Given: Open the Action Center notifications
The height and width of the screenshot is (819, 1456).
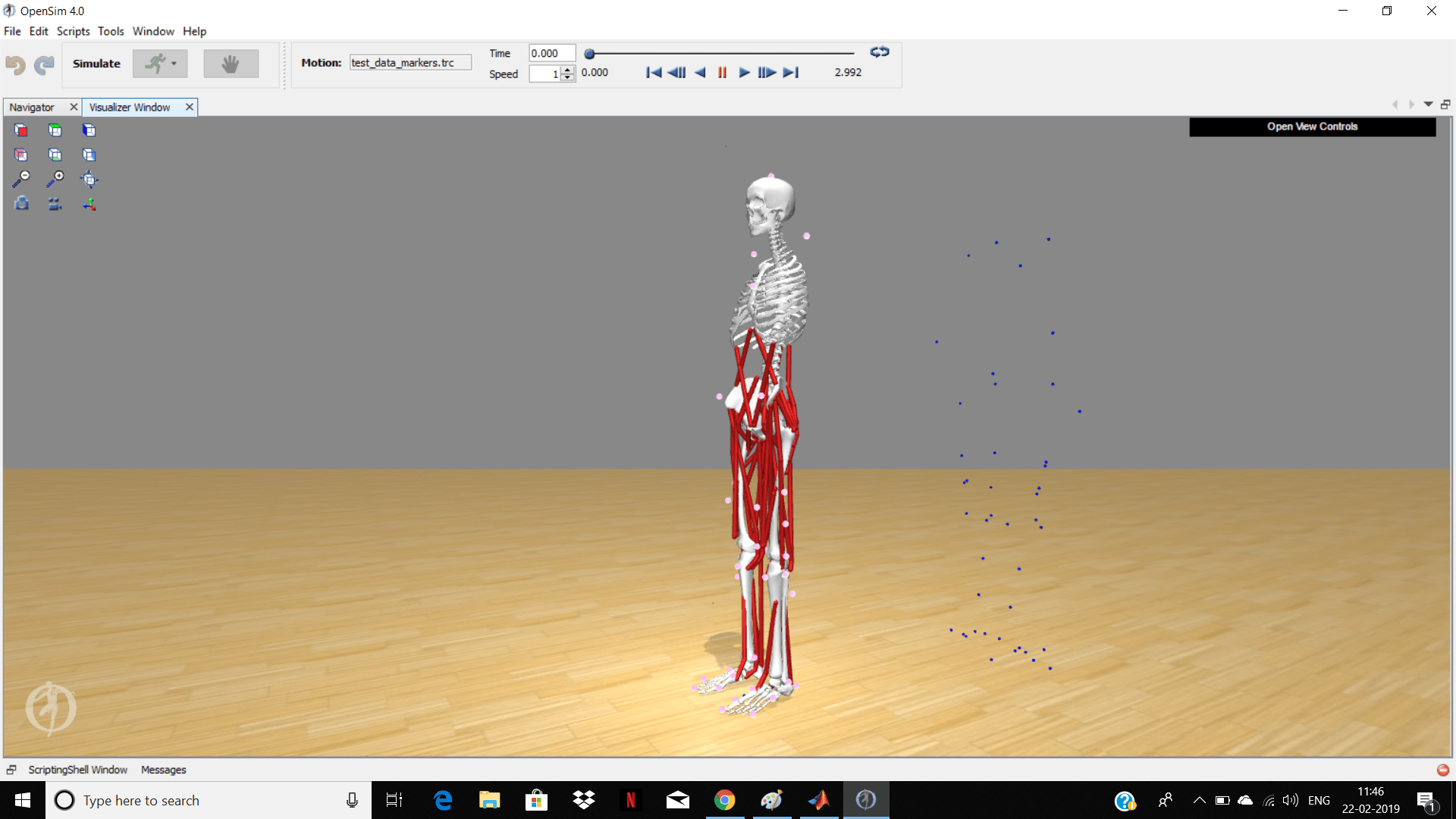Looking at the screenshot, I should [x=1426, y=801].
